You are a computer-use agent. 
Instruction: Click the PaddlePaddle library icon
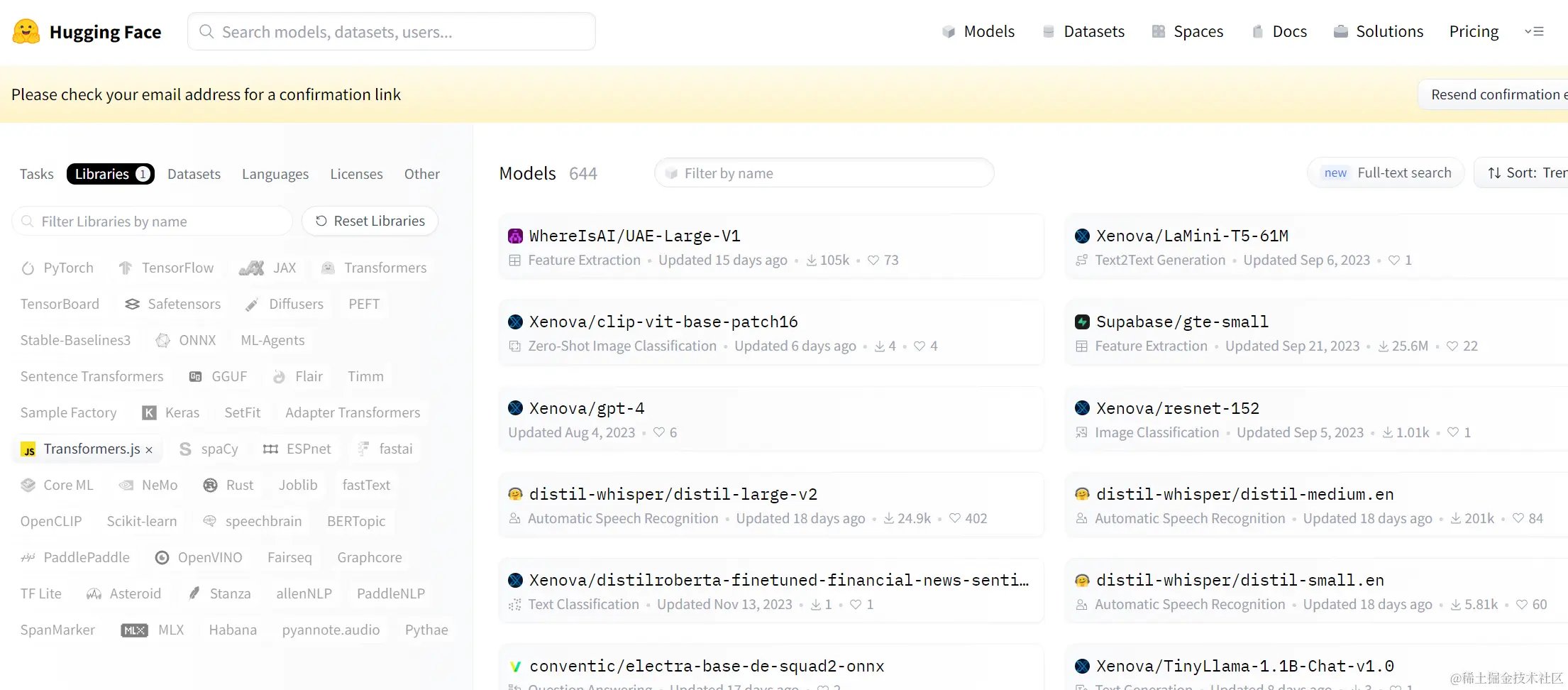point(28,557)
